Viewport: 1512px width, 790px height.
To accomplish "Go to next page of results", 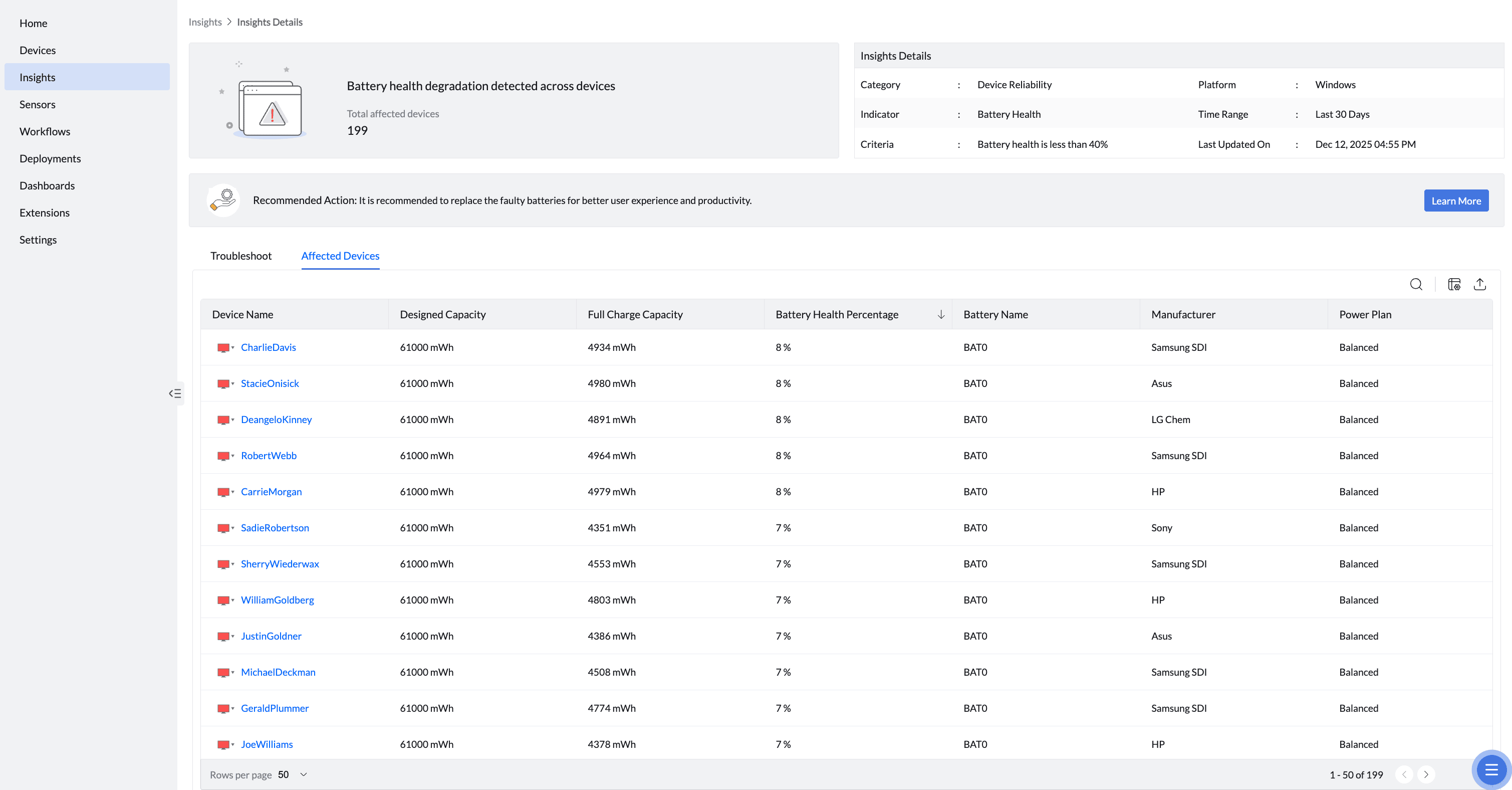I will click(x=1426, y=774).
